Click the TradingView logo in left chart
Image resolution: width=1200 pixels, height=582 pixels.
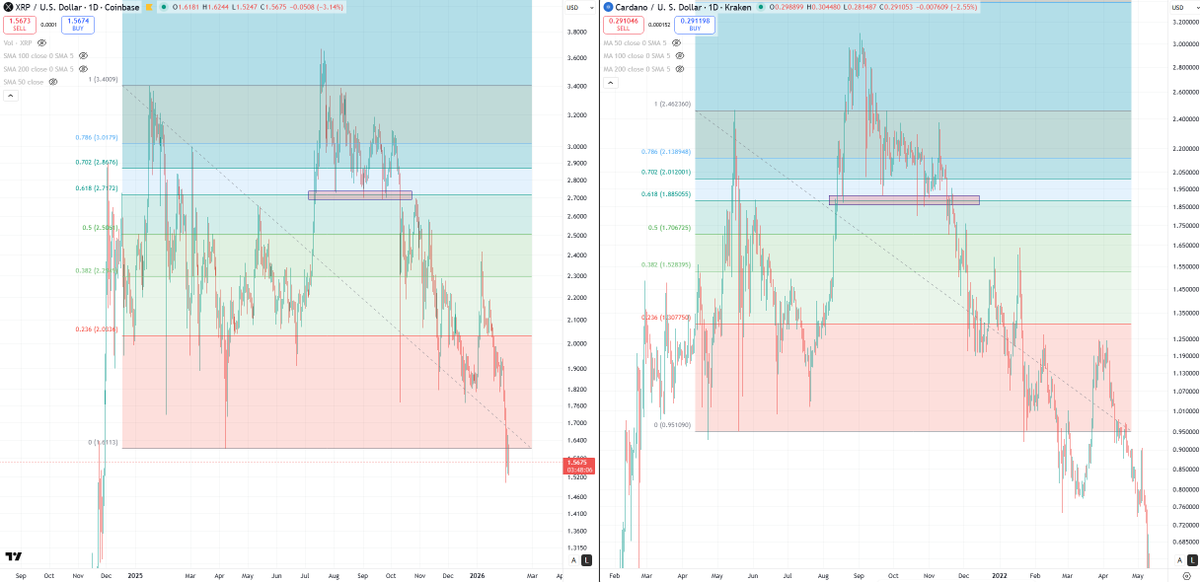pyautogui.click(x=13, y=557)
